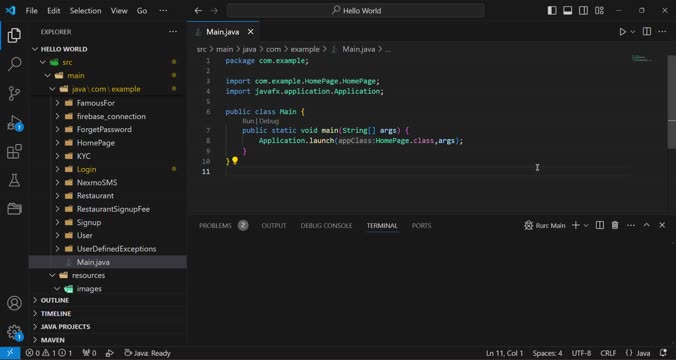The height and width of the screenshot is (360, 676).
Task: Expand the HomePage folder
Action: coord(57,143)
